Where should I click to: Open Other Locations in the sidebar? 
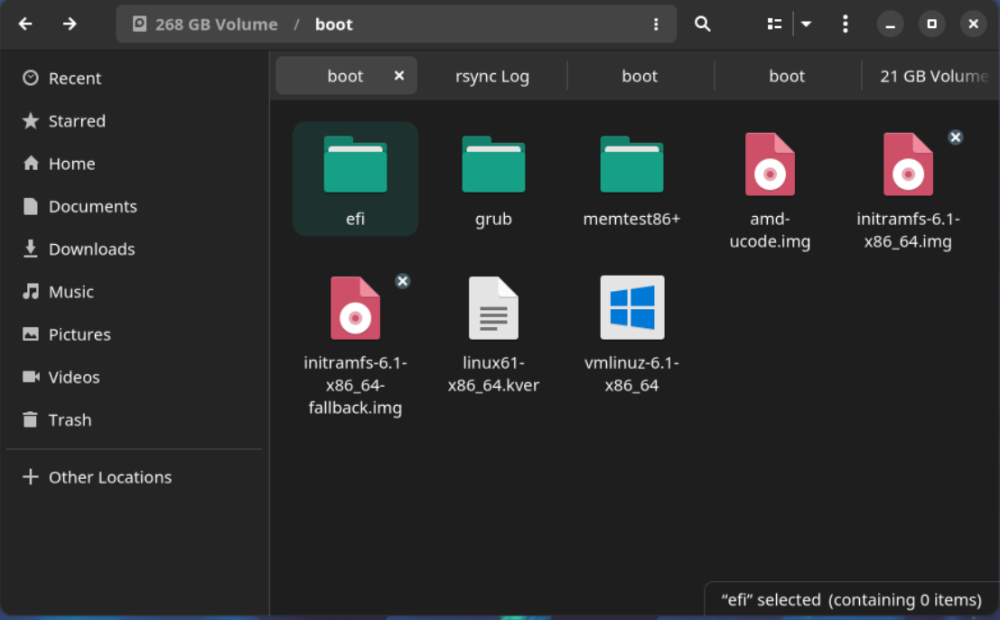click(x=134, y=478)
